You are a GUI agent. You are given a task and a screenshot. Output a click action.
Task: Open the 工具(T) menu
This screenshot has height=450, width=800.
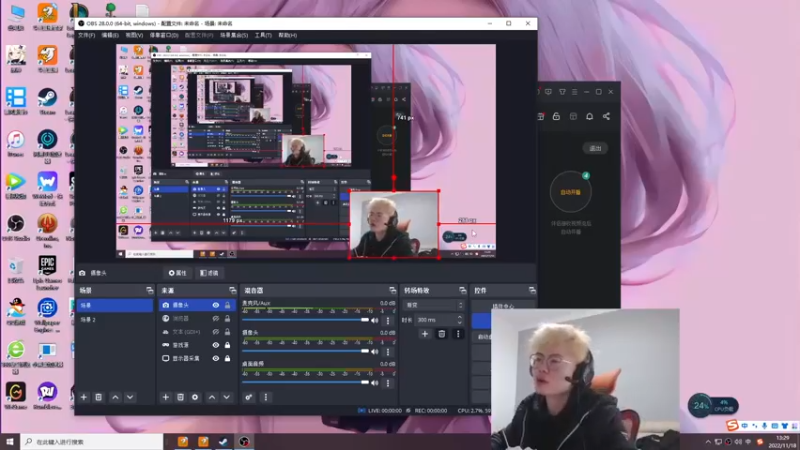point(263,35)
